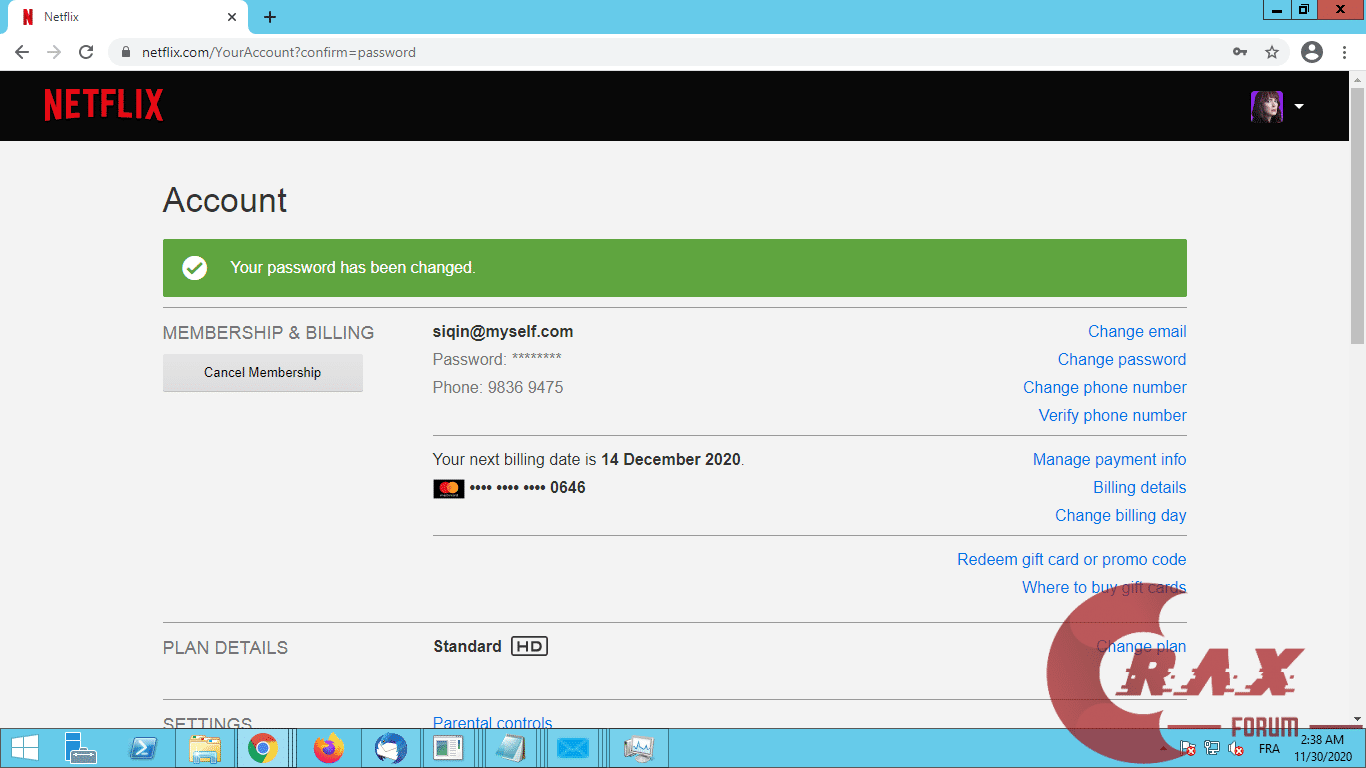Open the Chrome profile account icon

[1312, 52]
